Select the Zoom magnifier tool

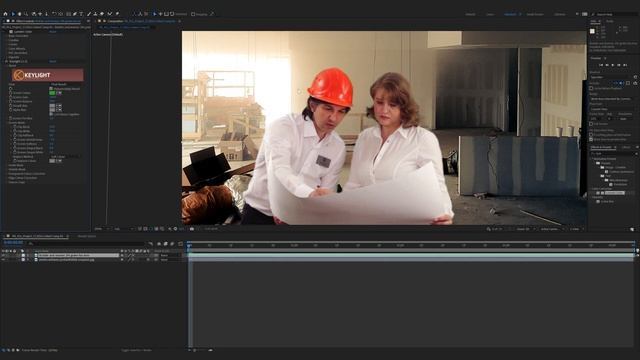(x=26, y=14)
